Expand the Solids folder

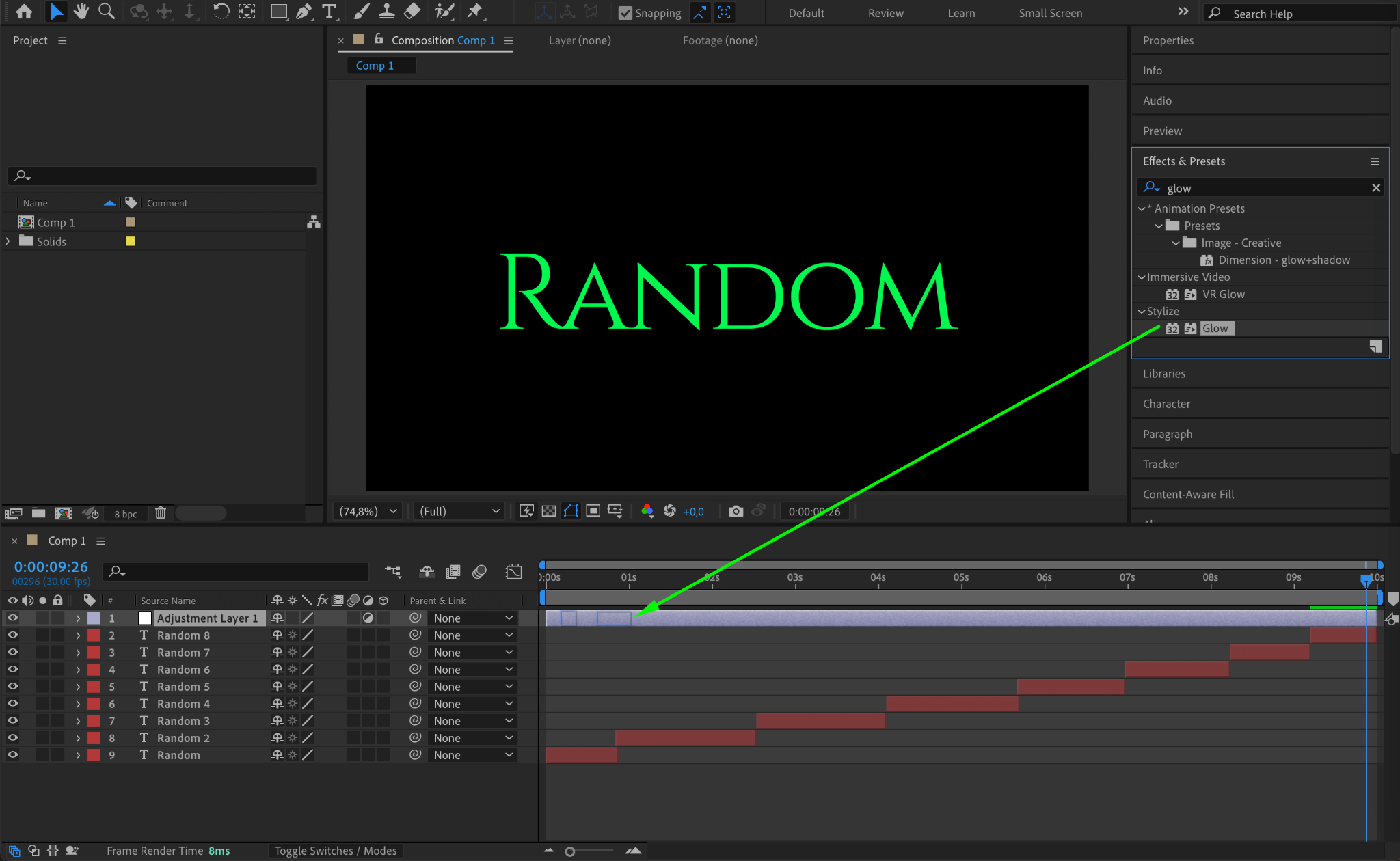[8, 241]
